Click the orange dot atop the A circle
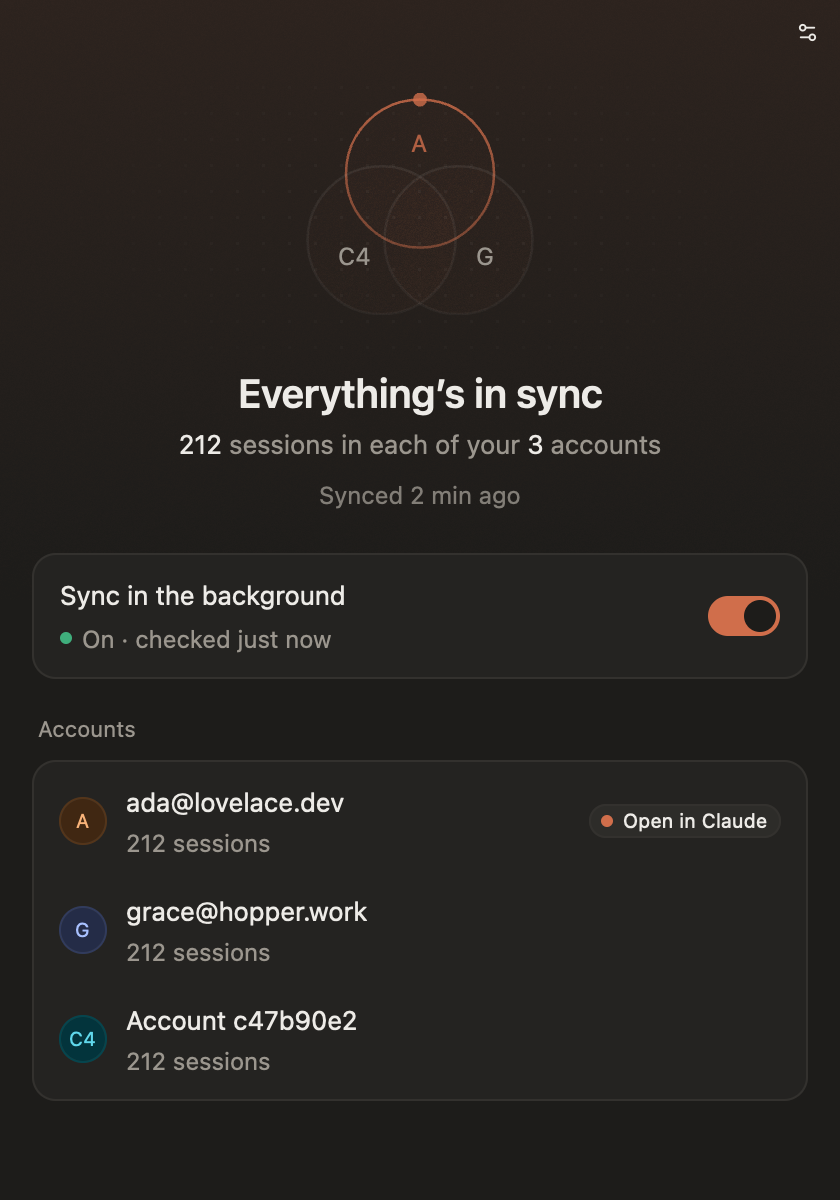The width and height of the screenshot is (840, 1200). tap(420, 99)
